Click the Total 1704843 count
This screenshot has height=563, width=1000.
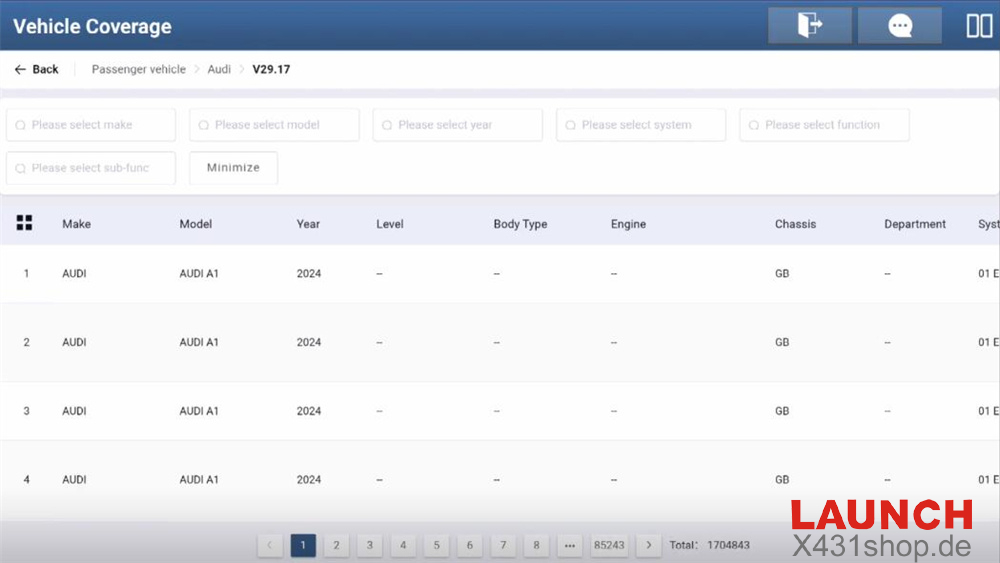click(x=709, y=545)
